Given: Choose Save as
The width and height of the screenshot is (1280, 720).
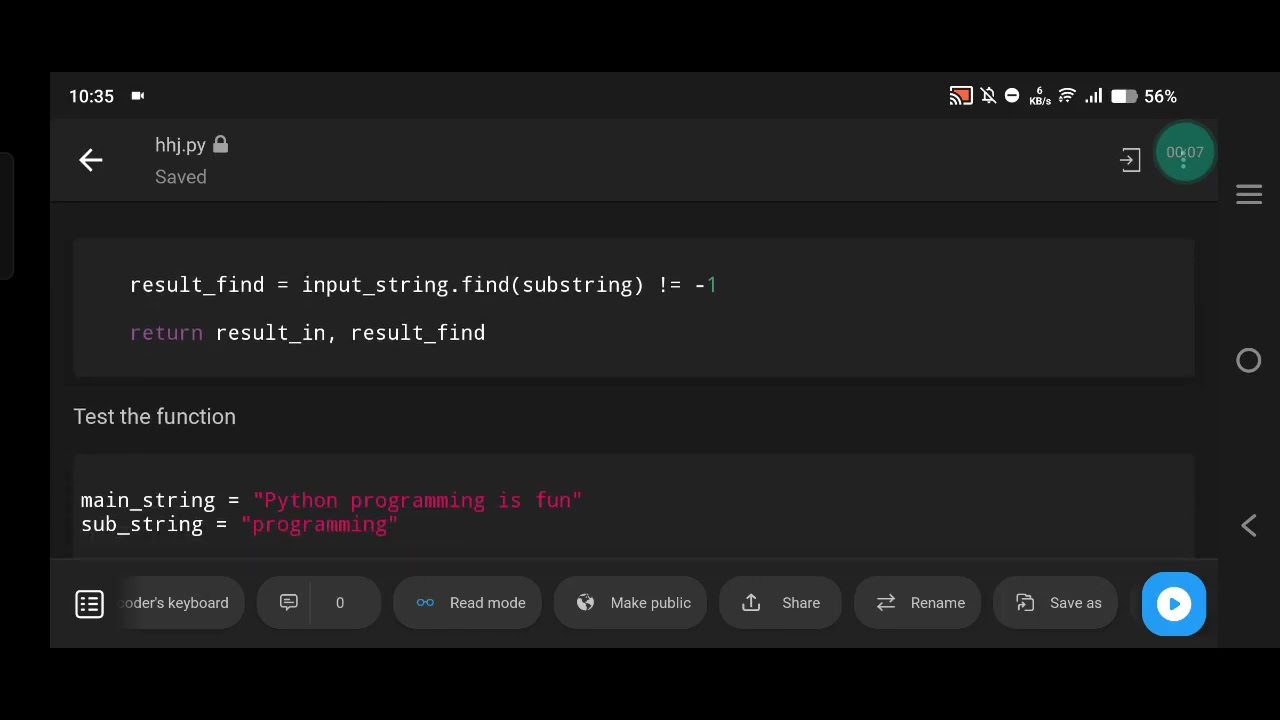Looking at the screenshot, I should (x=1055, y=603).
